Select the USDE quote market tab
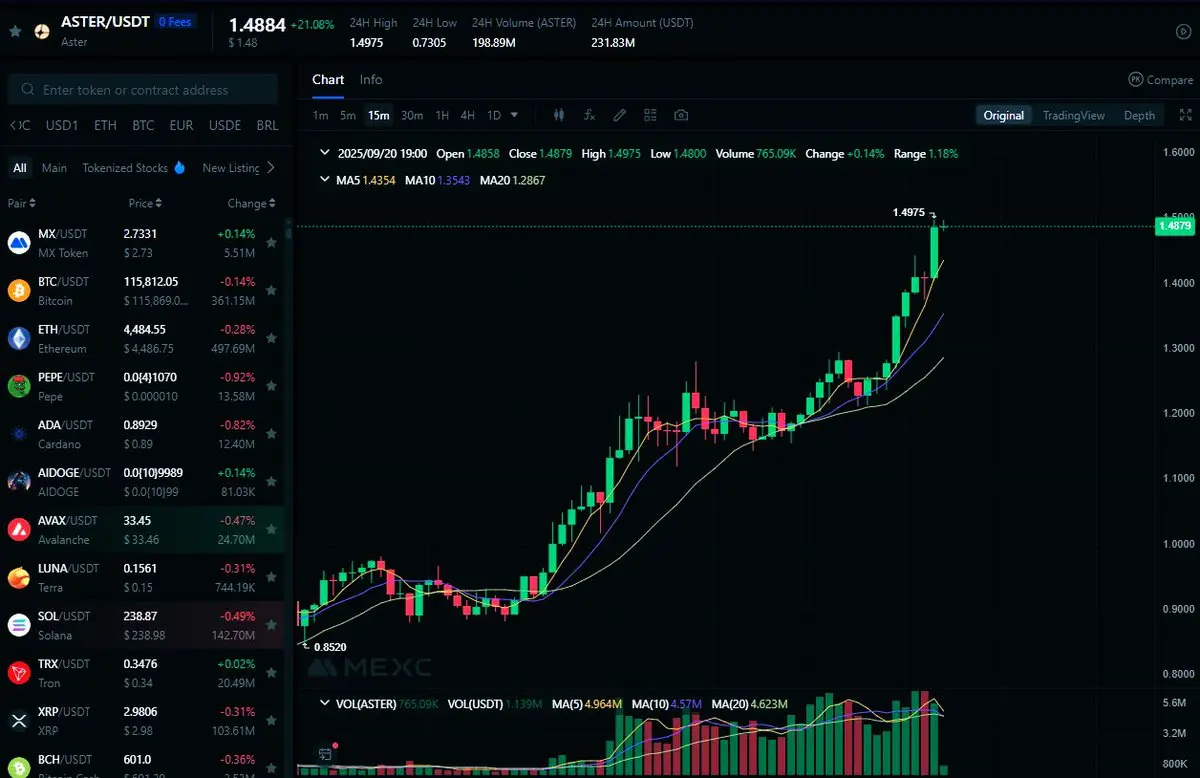 coord(225,126)
